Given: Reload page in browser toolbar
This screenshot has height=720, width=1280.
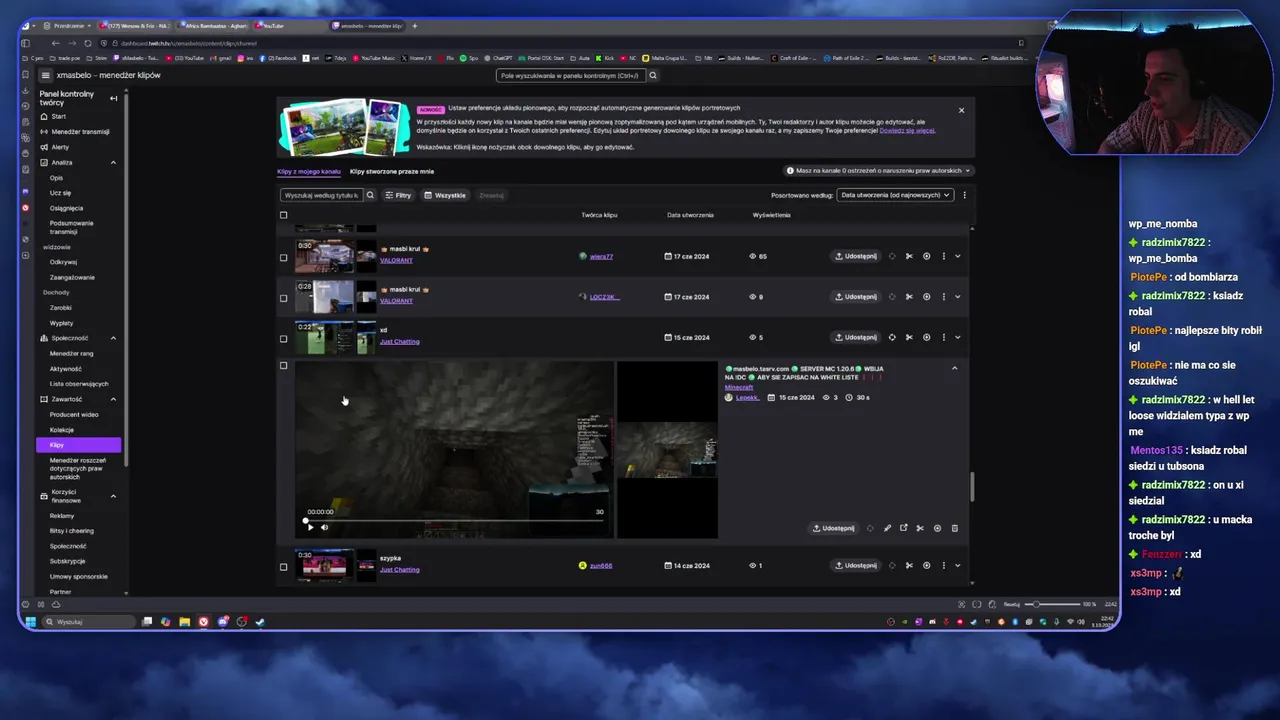Looking at the screenshot, I should click(x=88, y=43).
